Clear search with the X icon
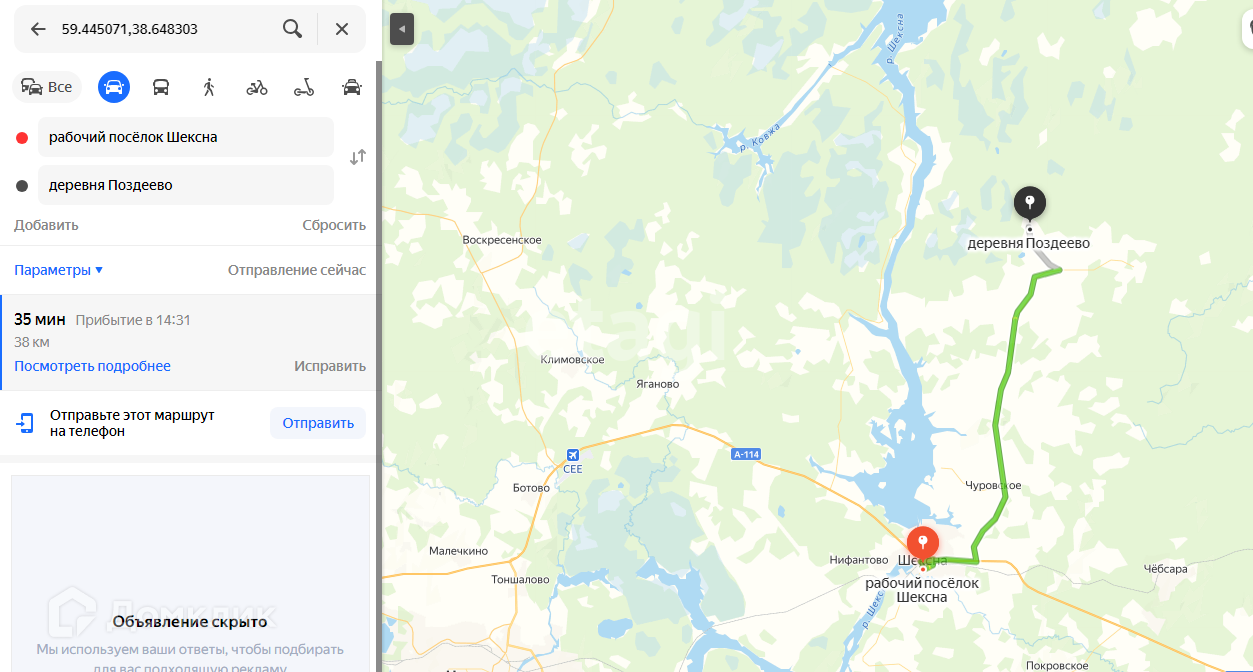The image size is (1253, 672). pos(342,29)
